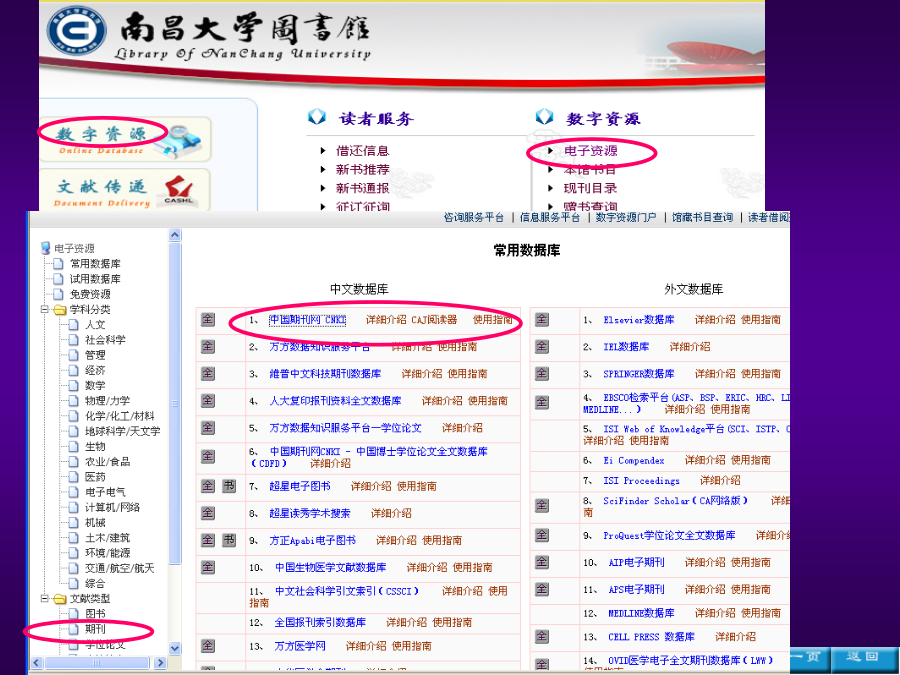Click the 全 icon beside AIP电子期刊

tap(542, 562)
